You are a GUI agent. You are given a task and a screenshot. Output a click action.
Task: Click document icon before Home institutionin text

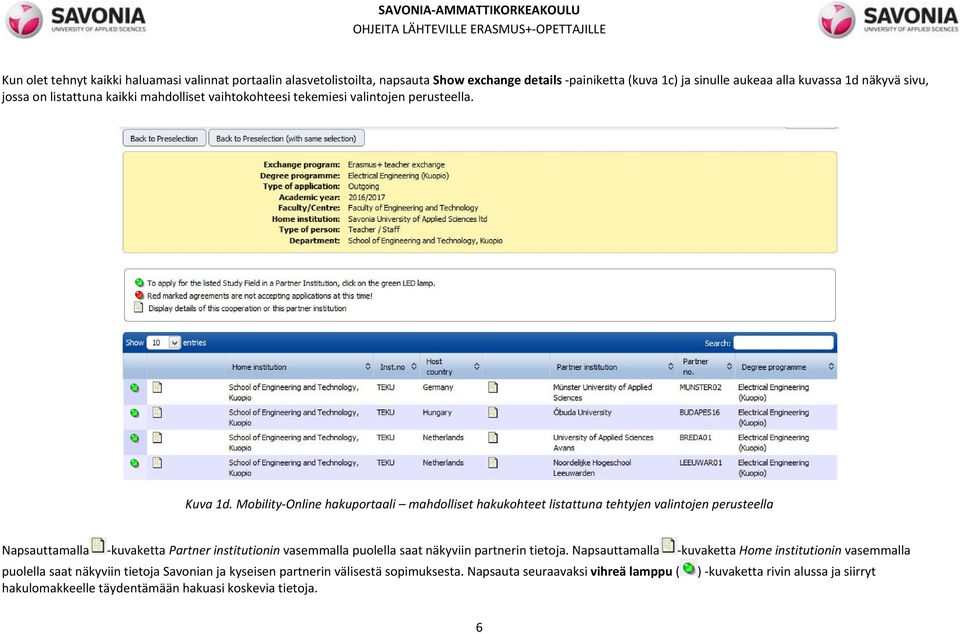point(668,545)
